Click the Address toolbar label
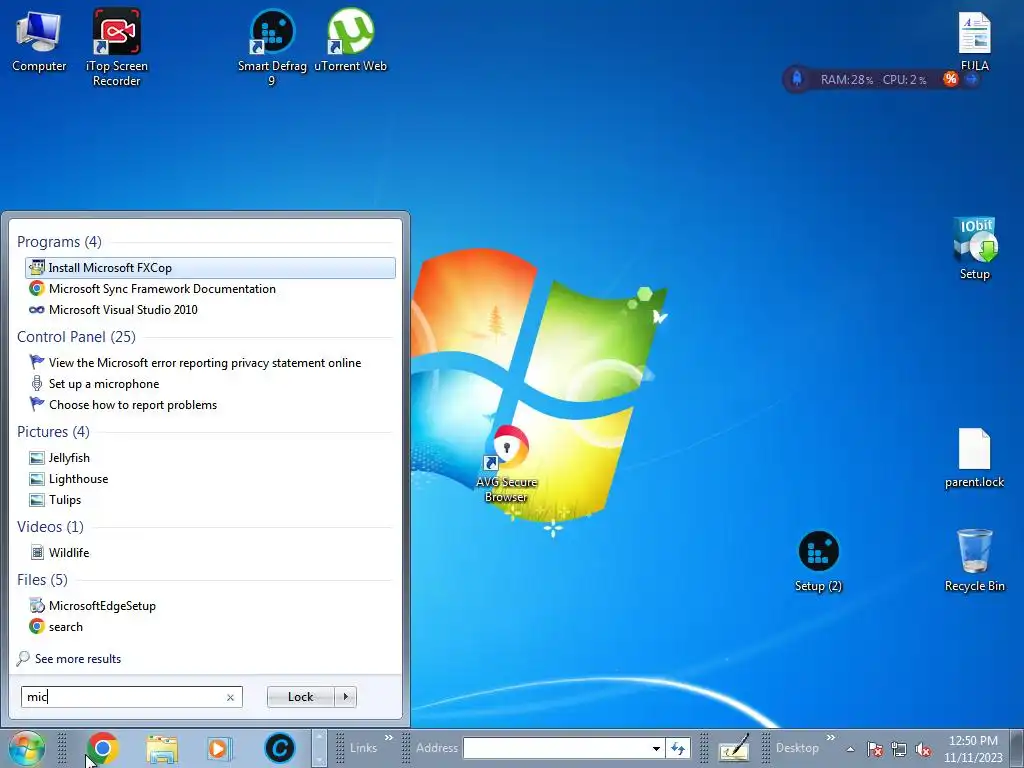1024x768 pixels. point(436,748)
